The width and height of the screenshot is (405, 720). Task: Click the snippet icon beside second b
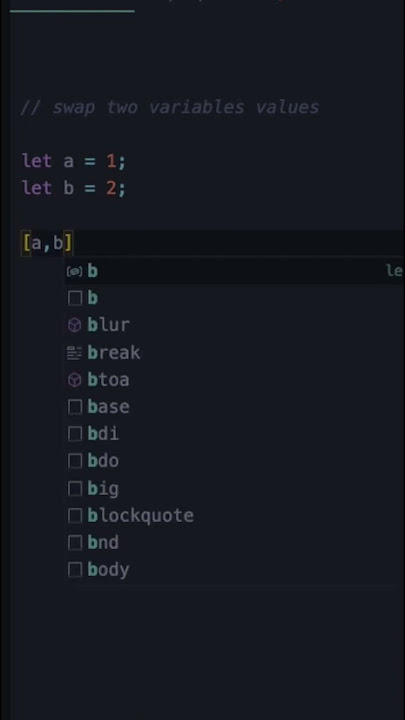pos(74,298)
